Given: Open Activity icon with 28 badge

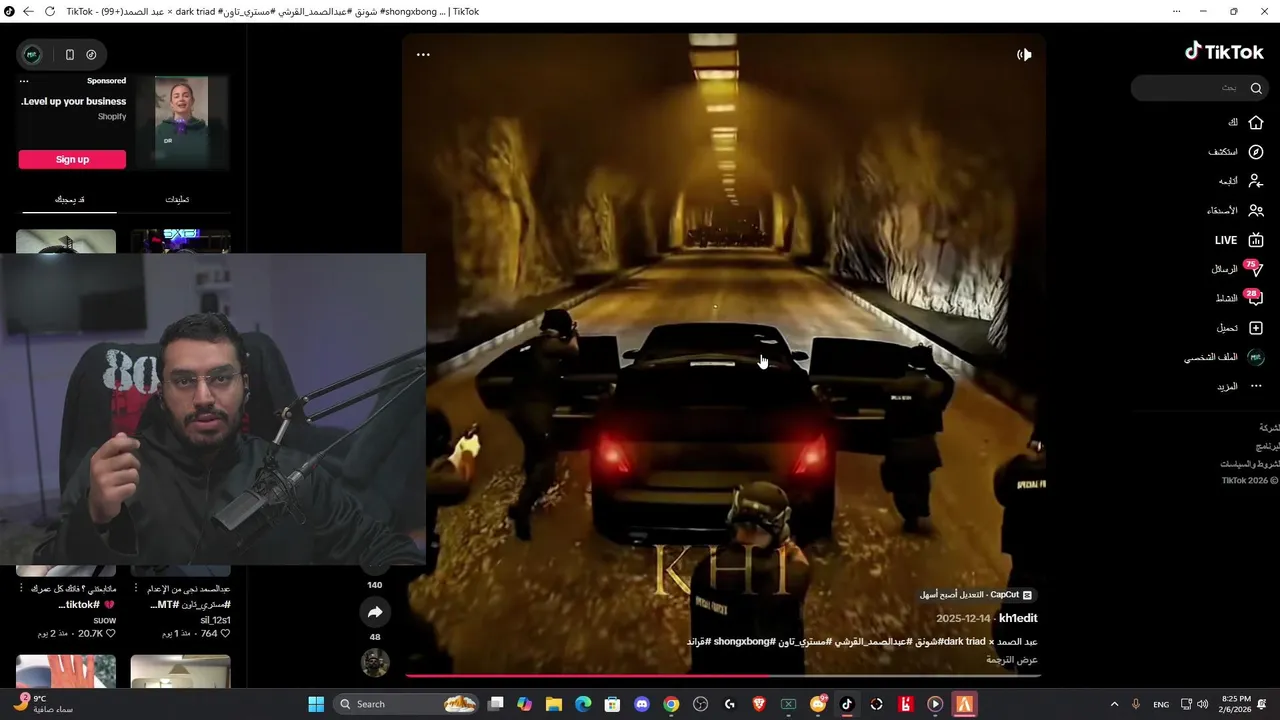Looking at the screenshot, I should point(1254,298).
